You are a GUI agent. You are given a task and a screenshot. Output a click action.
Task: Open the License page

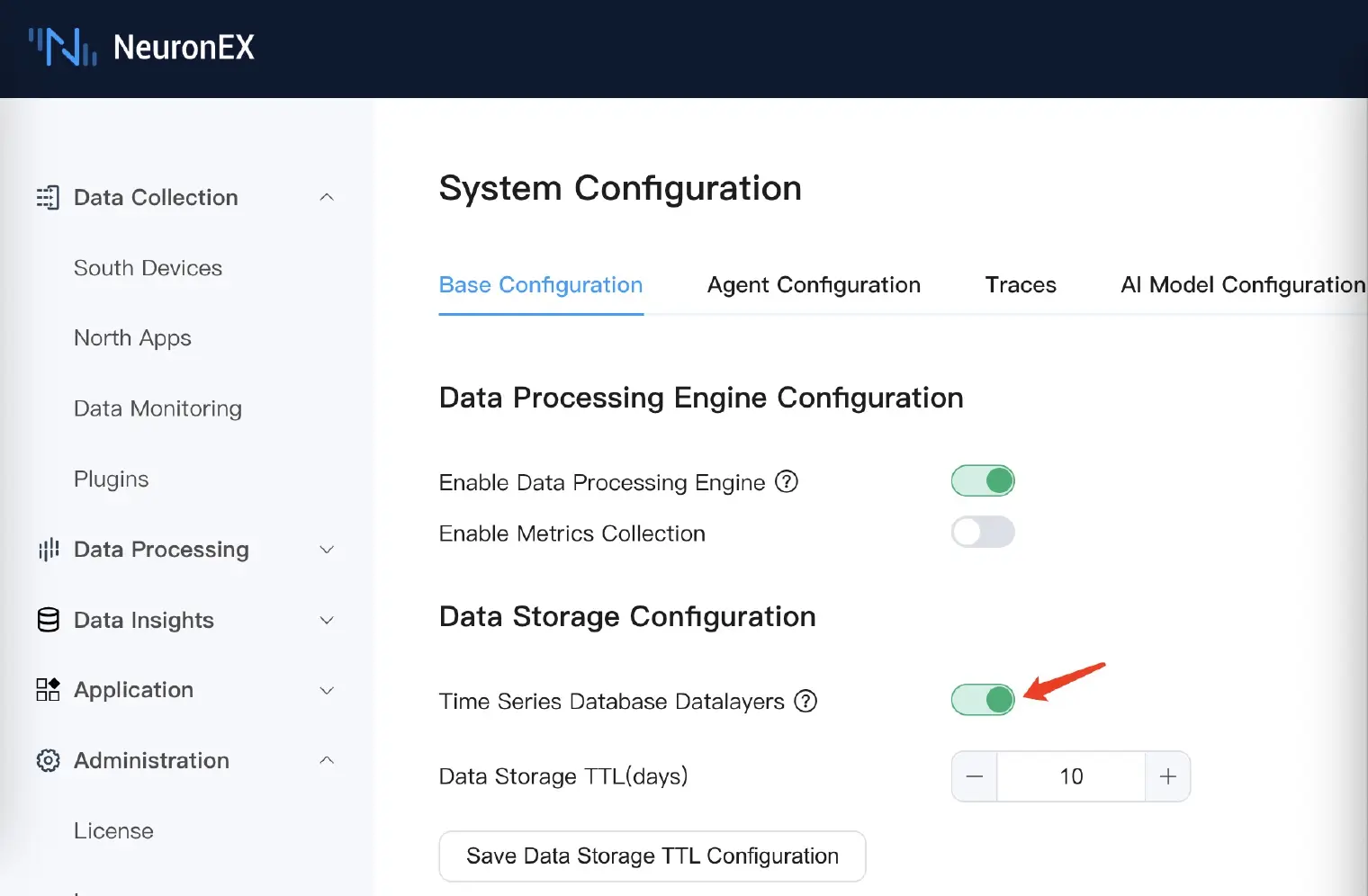pyautogui.click(x=113, y=830)
